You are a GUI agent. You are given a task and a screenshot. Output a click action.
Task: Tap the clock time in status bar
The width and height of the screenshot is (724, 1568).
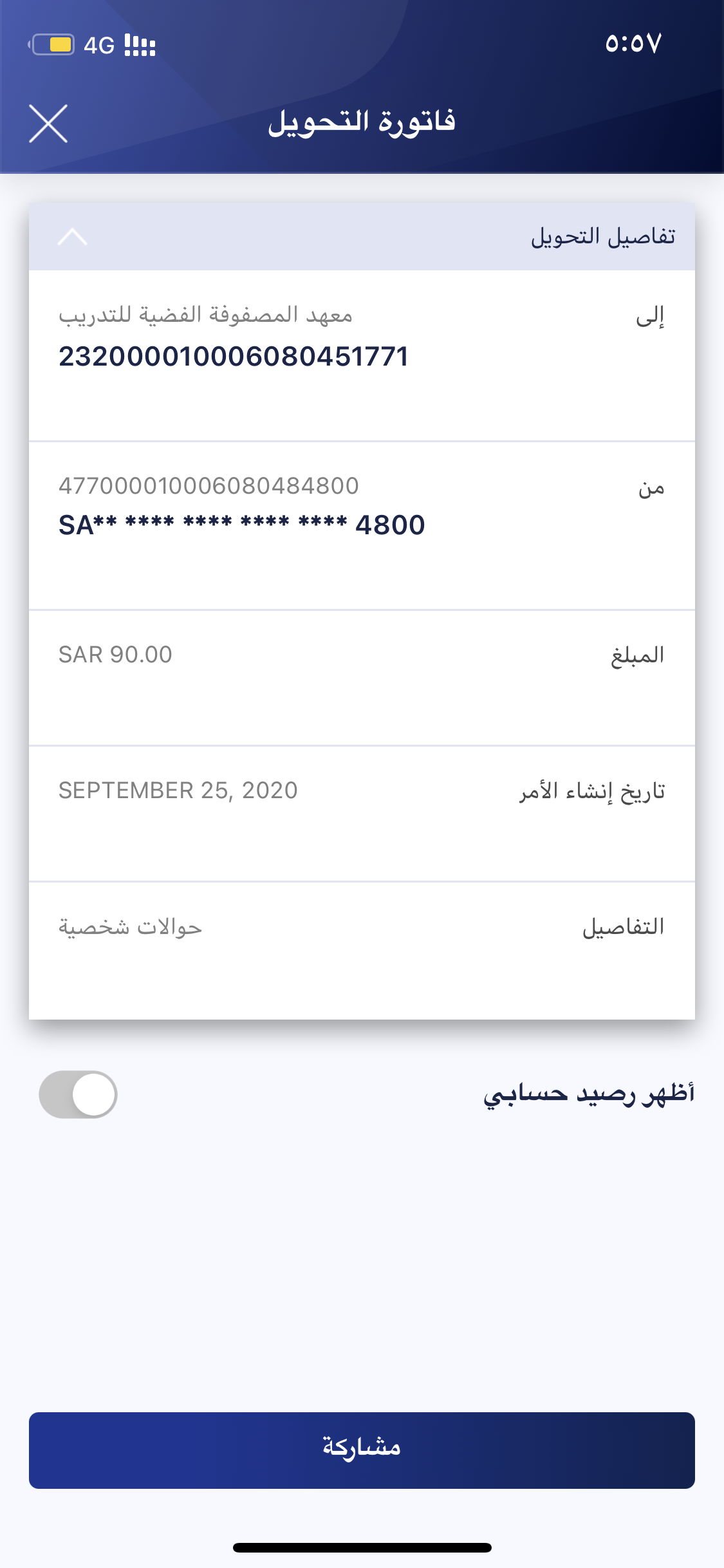tap(633, 44)
